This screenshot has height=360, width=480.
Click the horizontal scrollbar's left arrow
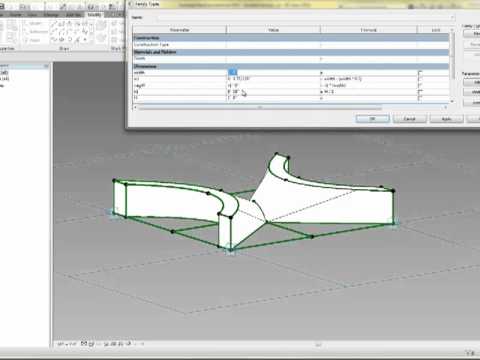(x=135, y=107)
